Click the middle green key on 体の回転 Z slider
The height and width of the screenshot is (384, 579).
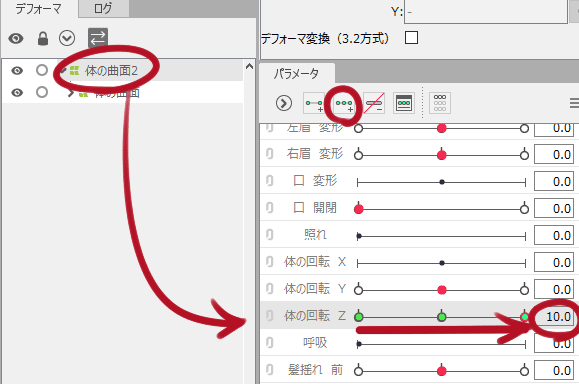tap(442, 317)
